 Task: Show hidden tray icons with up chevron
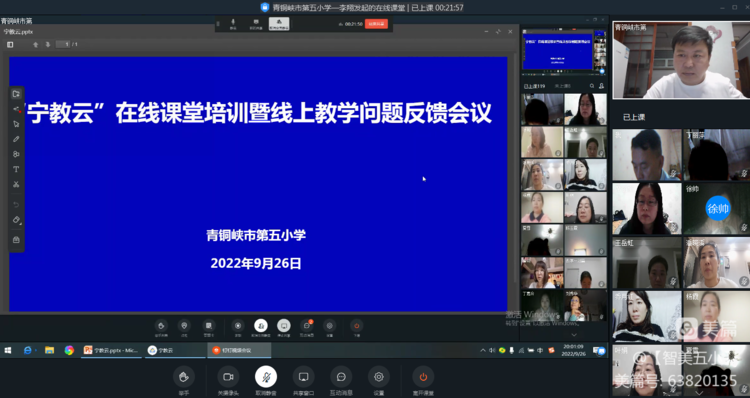tap(483, 350)
